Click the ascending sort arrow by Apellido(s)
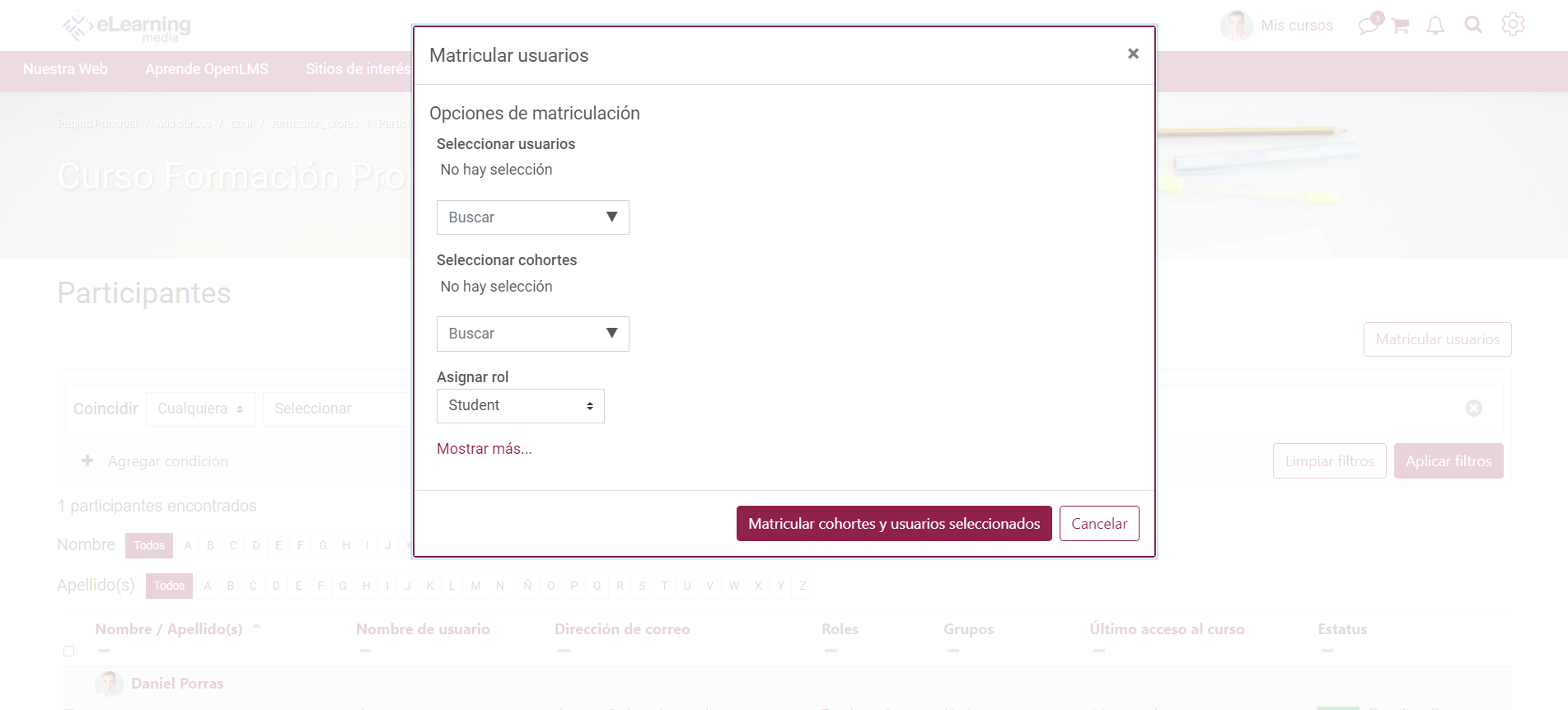This screenshot has height=710, width=1568. [x=256, y=626]
